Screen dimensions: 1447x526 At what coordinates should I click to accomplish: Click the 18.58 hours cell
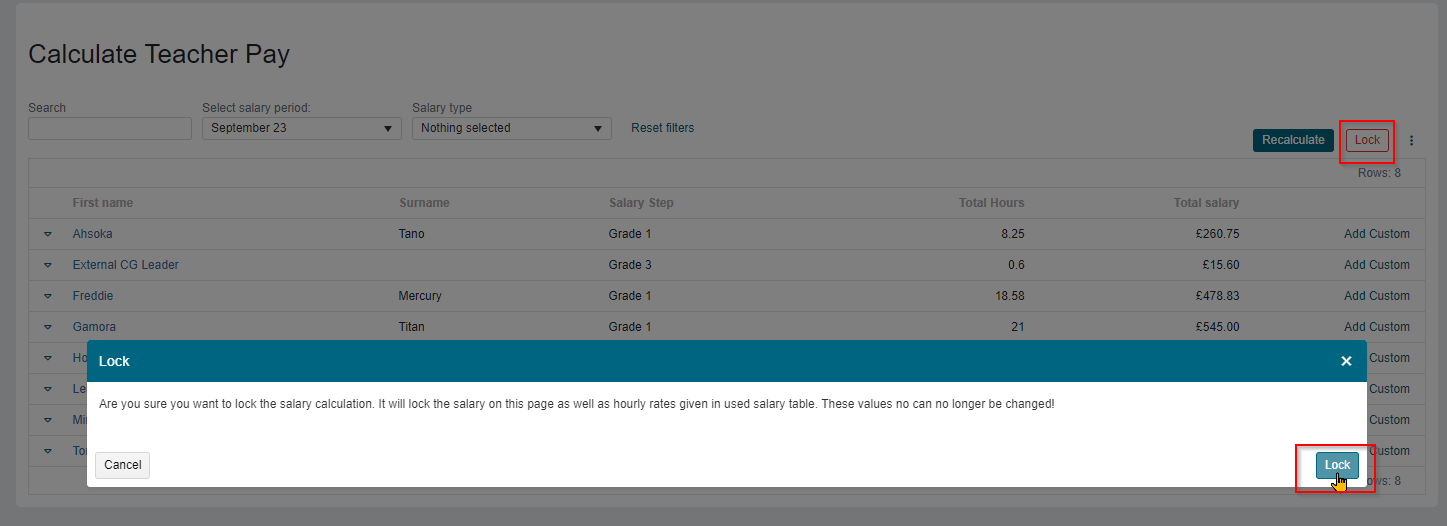(x=1009, y=296)
